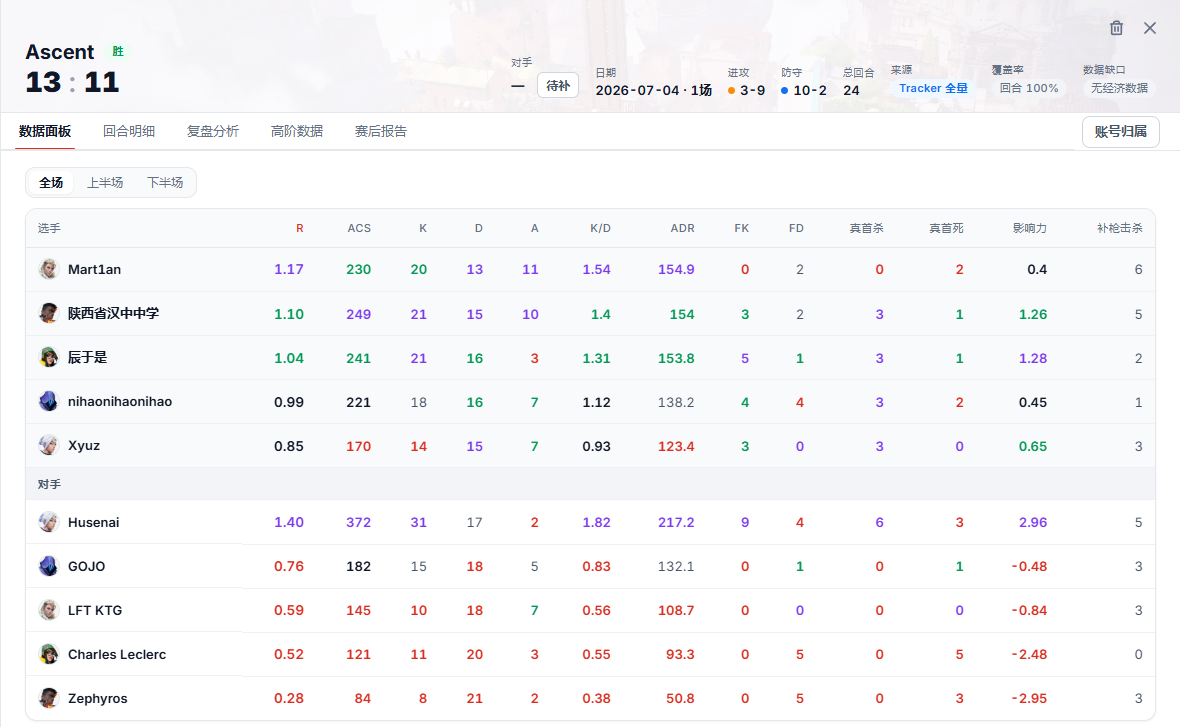Sort by the ADR column header
Viewport: 1180px width, 727px height.
click(x=683, y=228)
